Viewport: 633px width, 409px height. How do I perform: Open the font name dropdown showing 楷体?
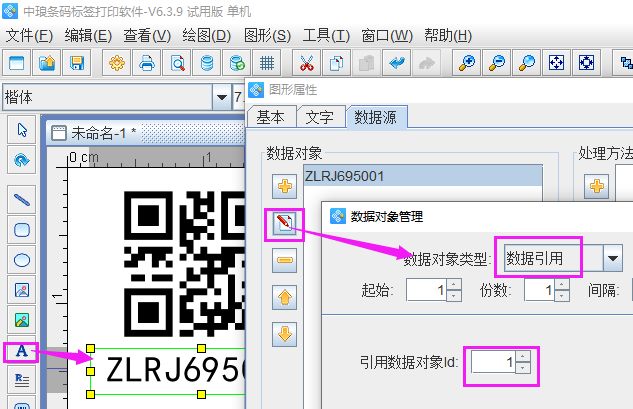click(x=221, y=97)
